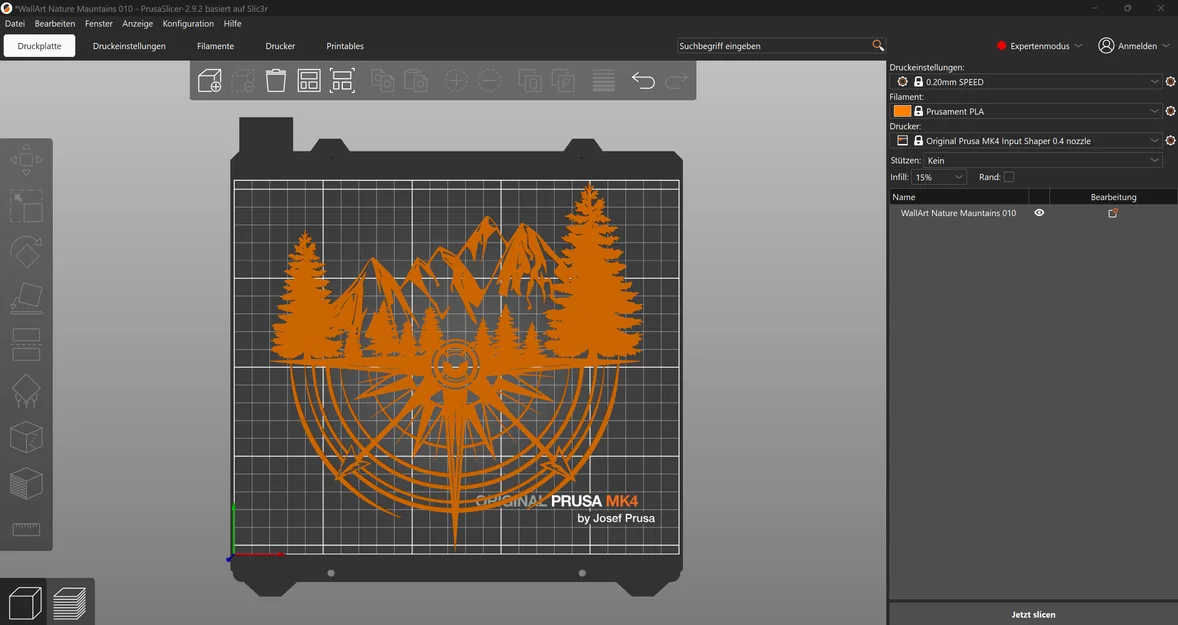This screenshot has height=625, width=1178.
Task: Open the Konfiguration menu
Action: click(188, 23)
